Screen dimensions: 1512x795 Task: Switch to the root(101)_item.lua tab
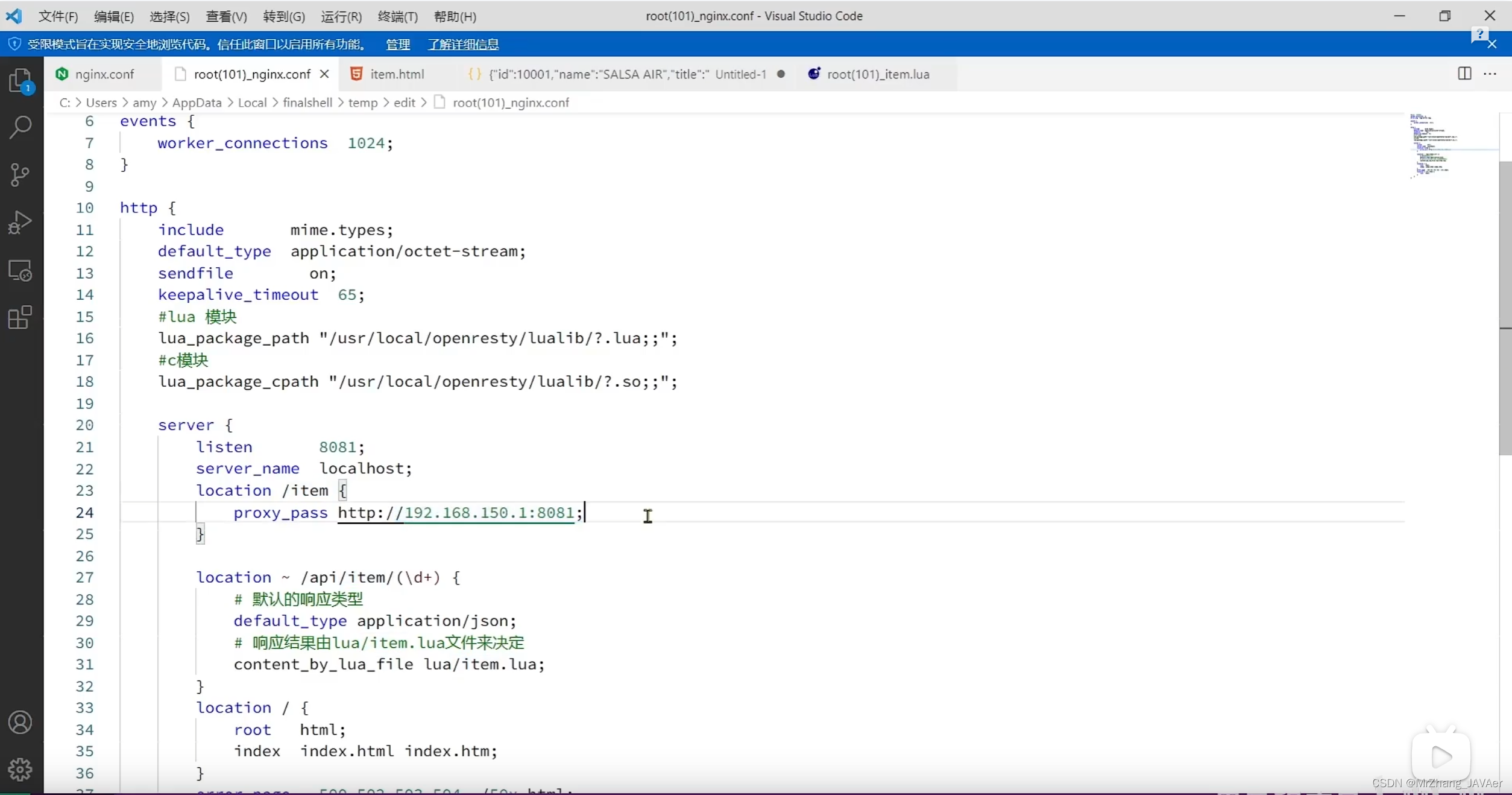[877, 74]
